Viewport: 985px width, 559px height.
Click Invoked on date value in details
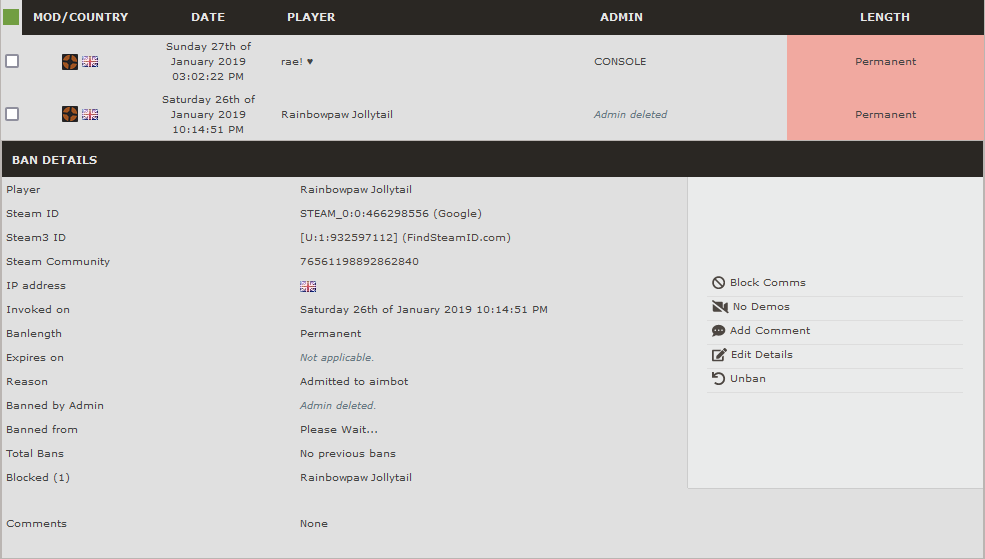423,310
